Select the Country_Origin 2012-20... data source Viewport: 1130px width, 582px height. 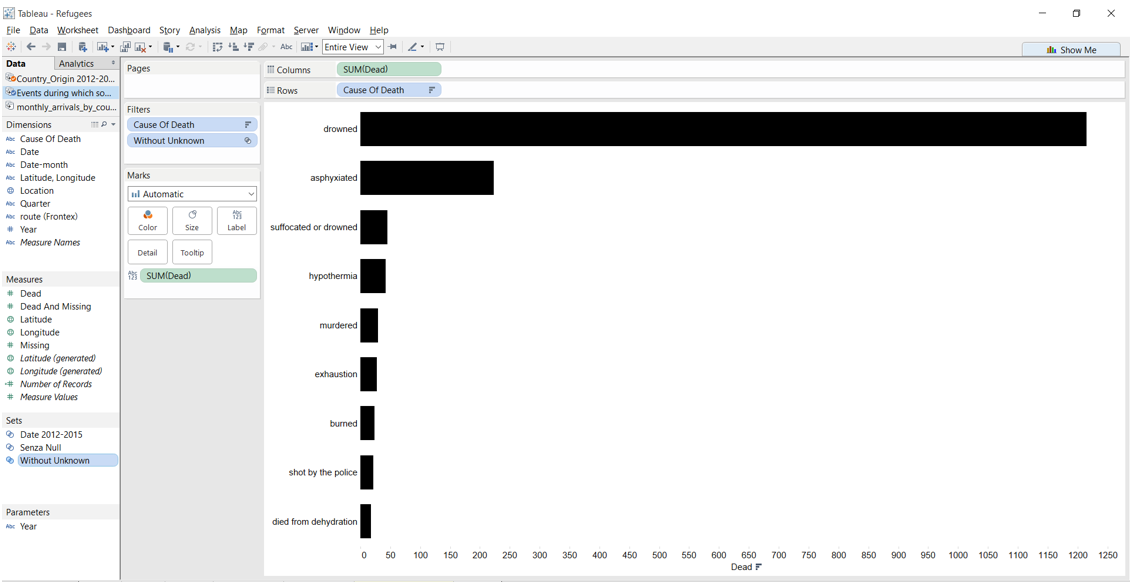61,79
